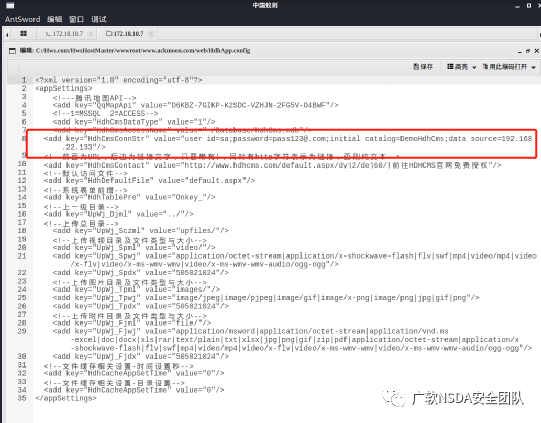This screenshot has height=423, width=541.
Task: Open the 窗口 menu
Action: [x=76, y=19]
